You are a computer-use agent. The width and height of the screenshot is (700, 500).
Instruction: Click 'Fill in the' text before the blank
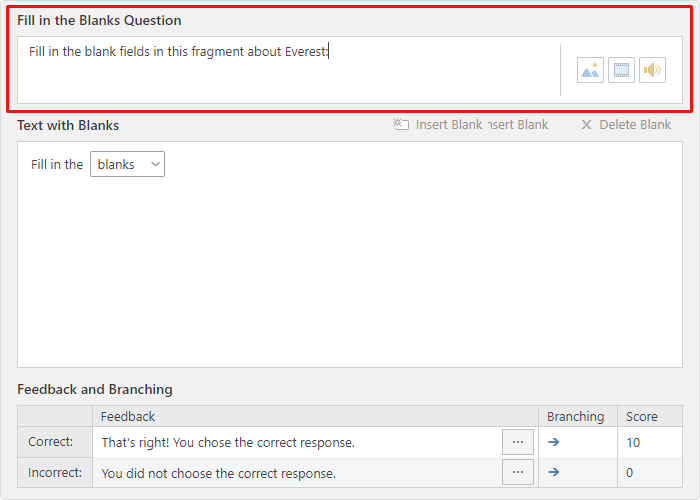tap(57, 164)
